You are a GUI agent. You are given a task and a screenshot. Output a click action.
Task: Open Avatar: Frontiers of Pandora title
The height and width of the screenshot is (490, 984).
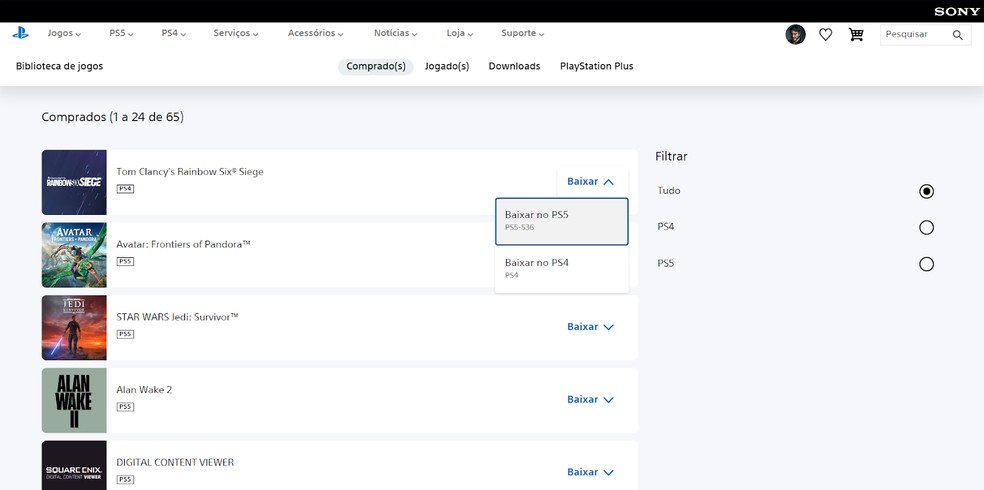tap(183, 244)
